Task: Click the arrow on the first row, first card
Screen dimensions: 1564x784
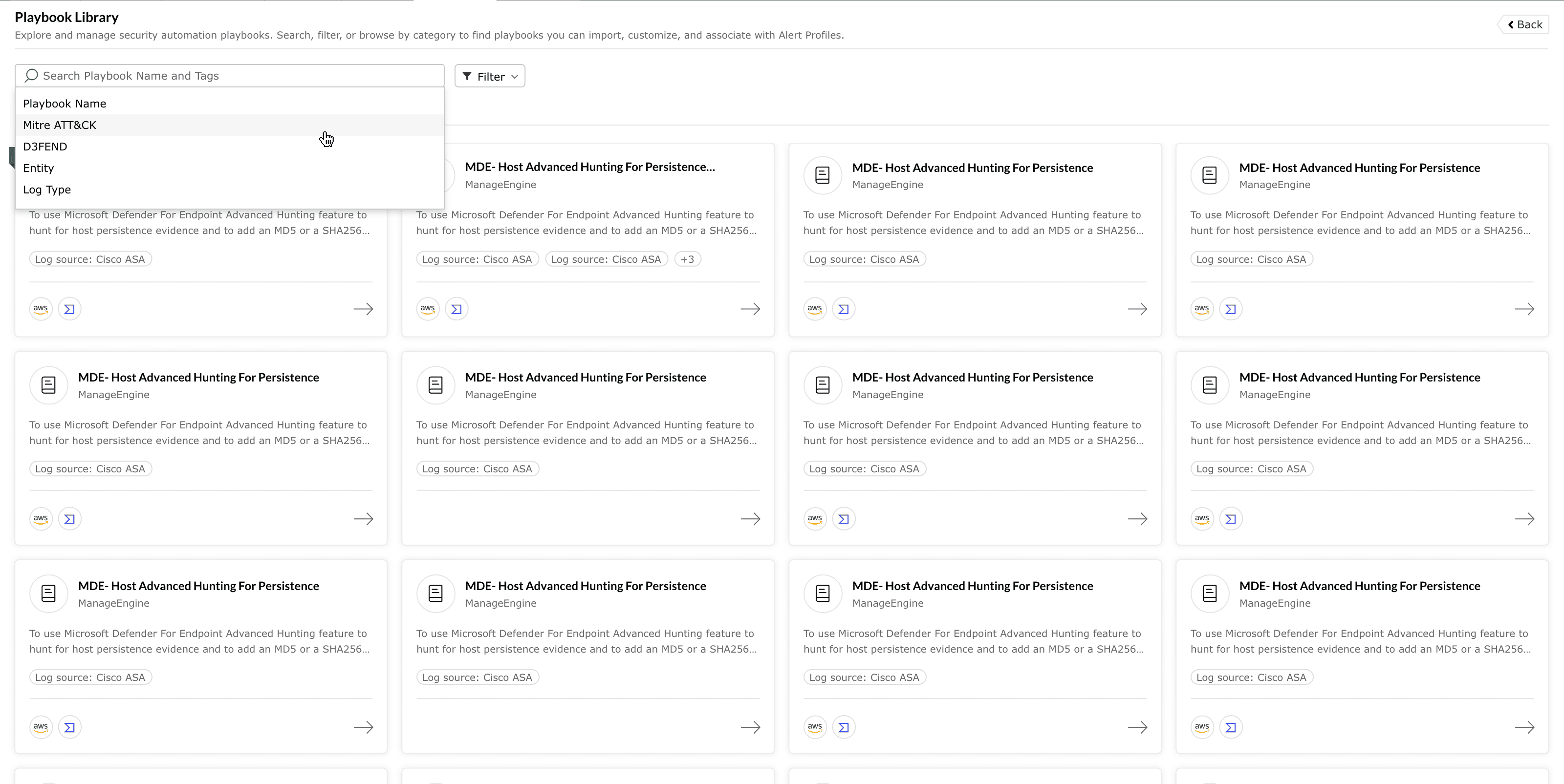Action: point(363,309)
